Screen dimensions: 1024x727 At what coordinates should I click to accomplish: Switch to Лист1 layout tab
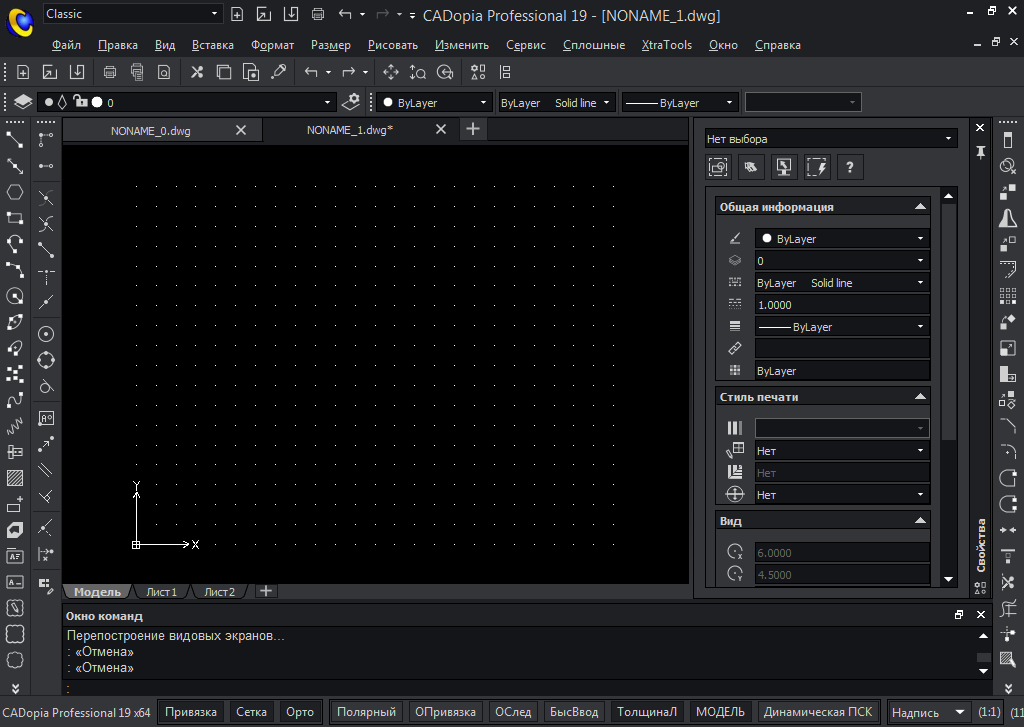coord(161,592)
